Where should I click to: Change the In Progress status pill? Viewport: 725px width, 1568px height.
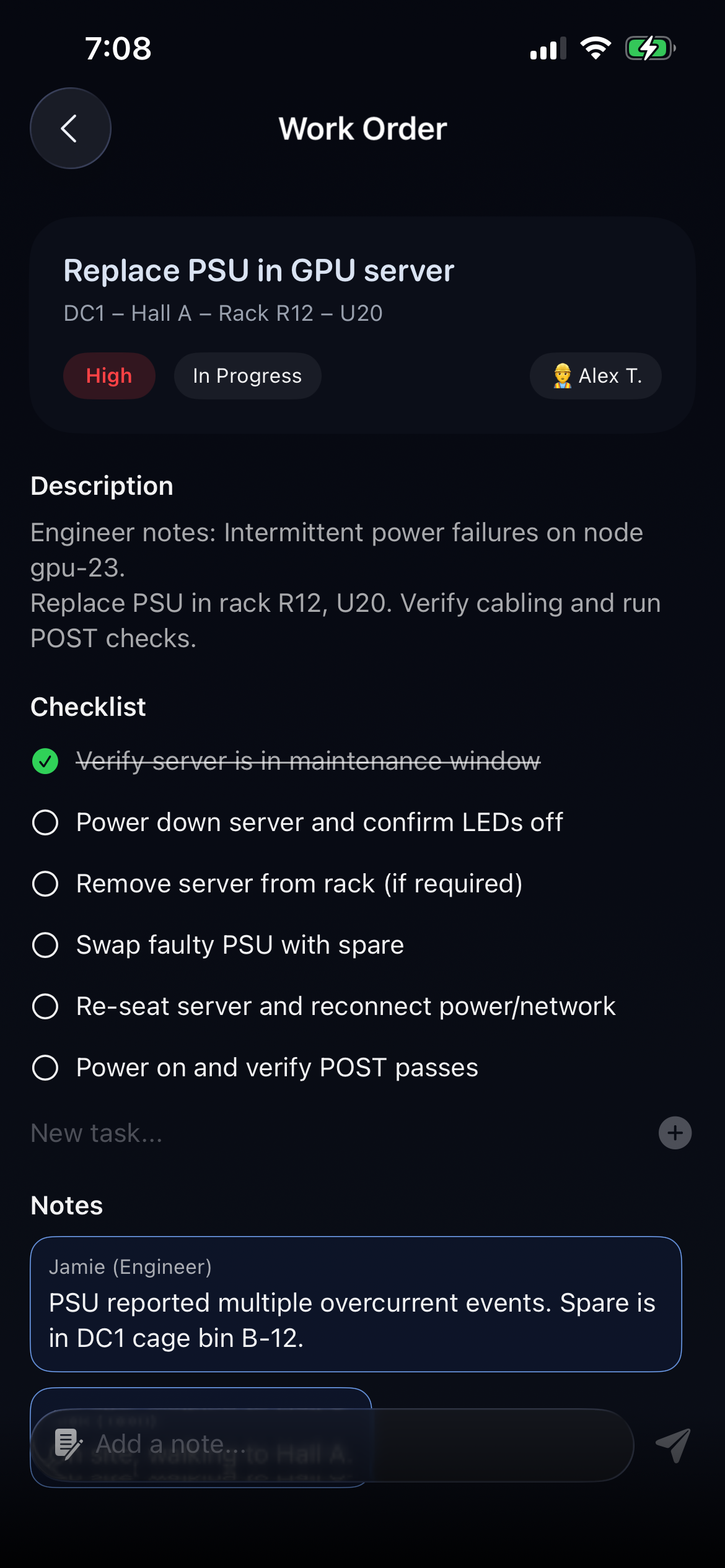[x=247, y=376]
